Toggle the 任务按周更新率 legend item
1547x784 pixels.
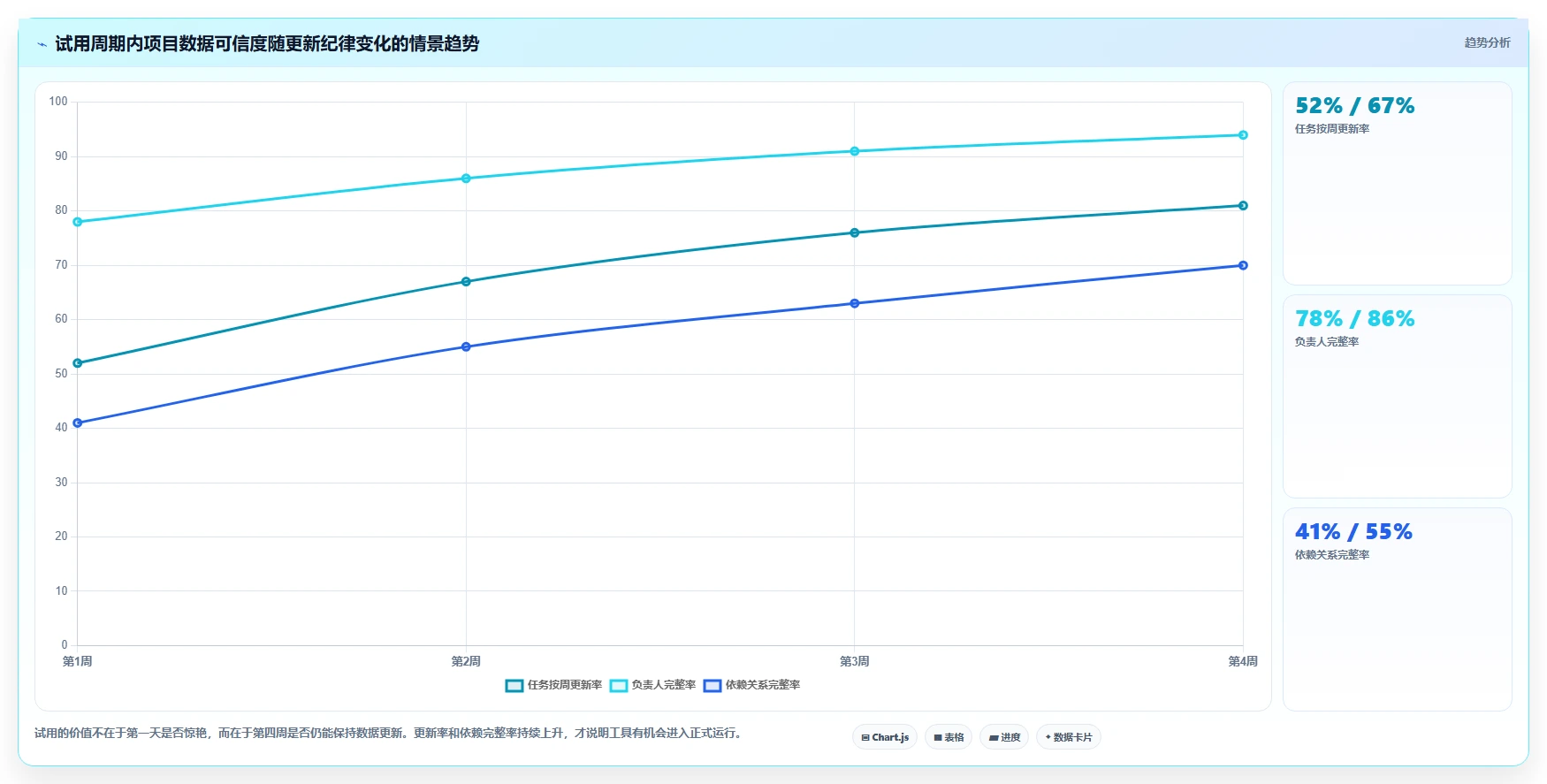coord(553,685)
